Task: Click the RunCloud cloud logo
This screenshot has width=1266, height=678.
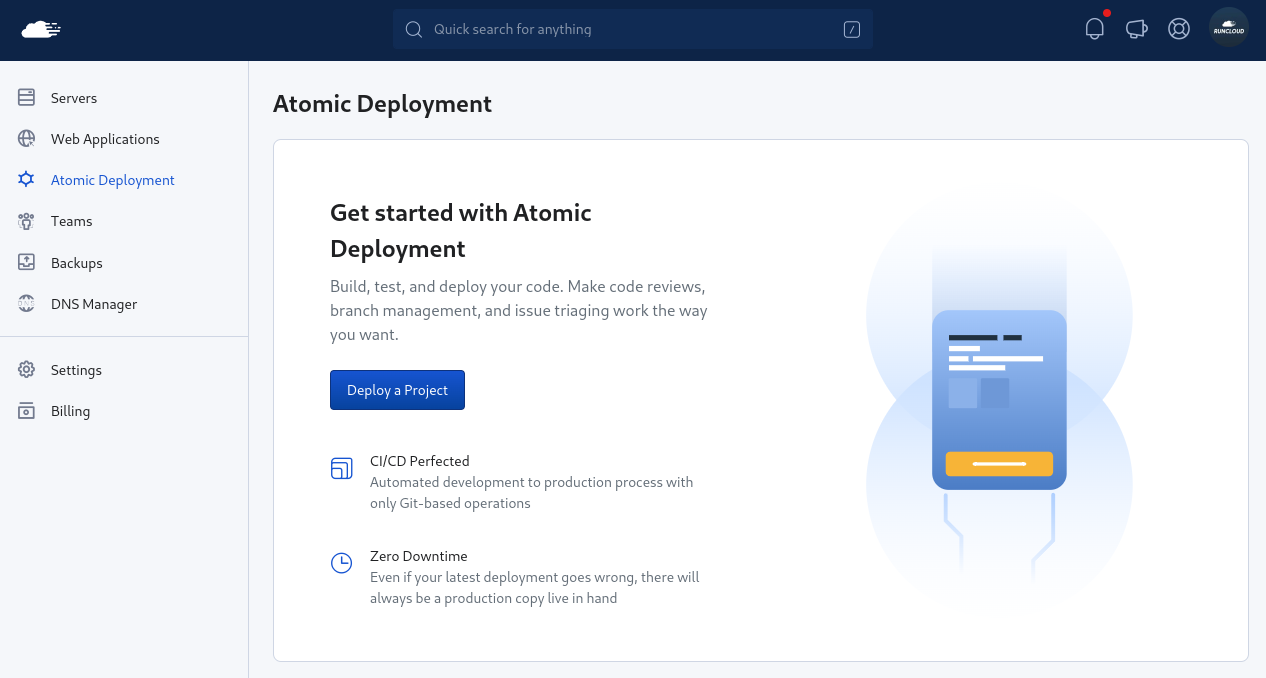Action: pos(41,30)
